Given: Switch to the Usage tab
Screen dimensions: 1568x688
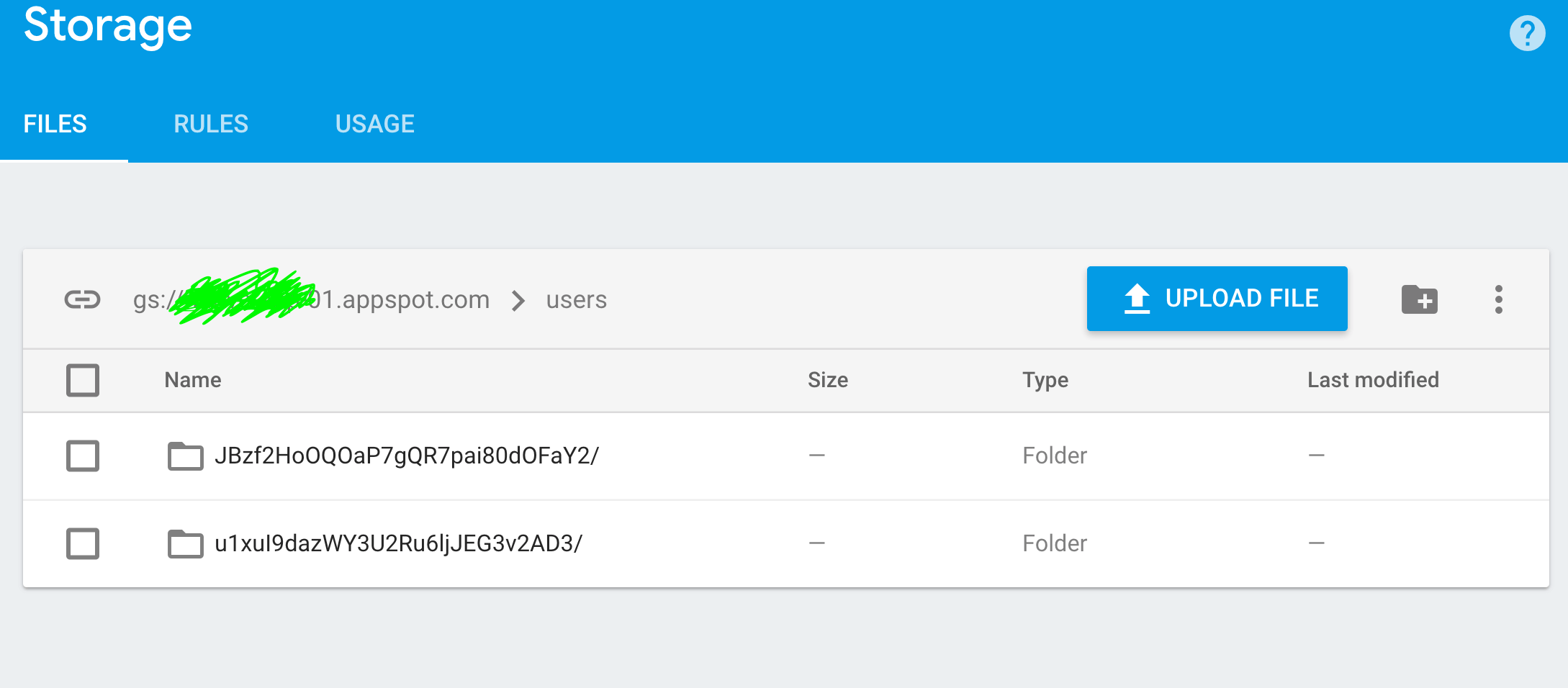Looking at the screenshot, I should [374, 124].
